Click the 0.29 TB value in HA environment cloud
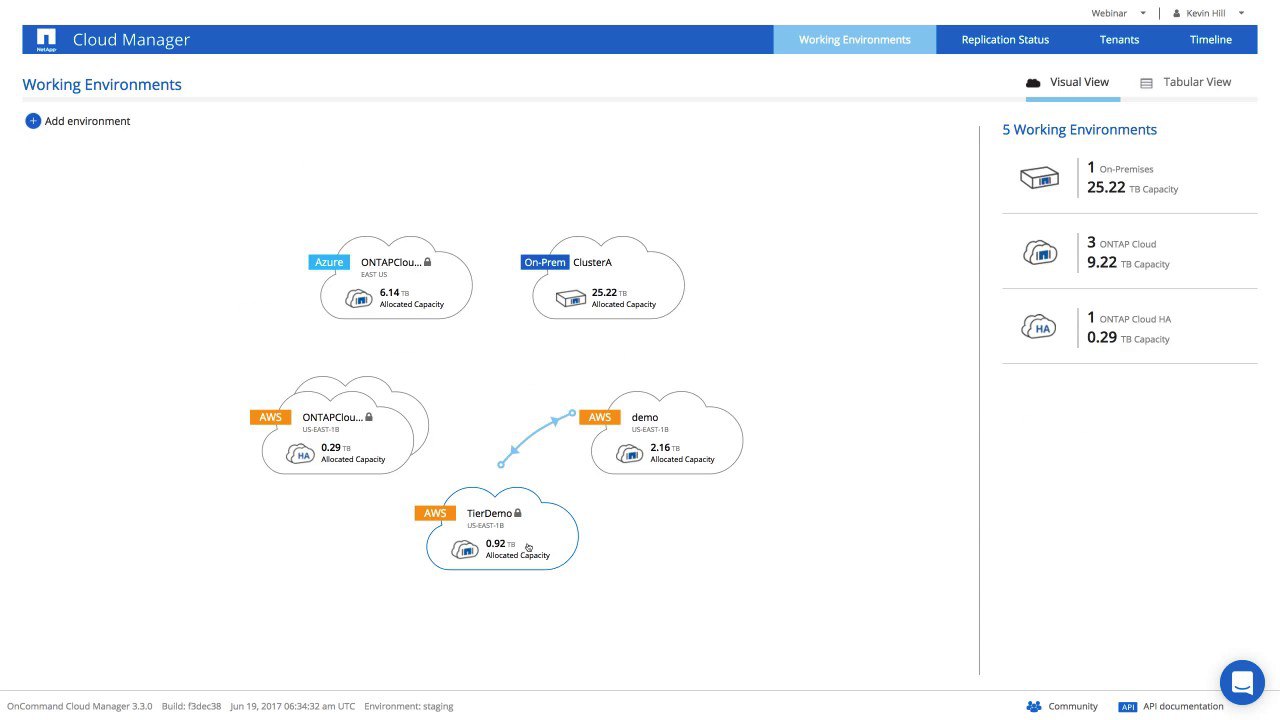This screenshot has height=720, width=1280. [x=336, y=448]
